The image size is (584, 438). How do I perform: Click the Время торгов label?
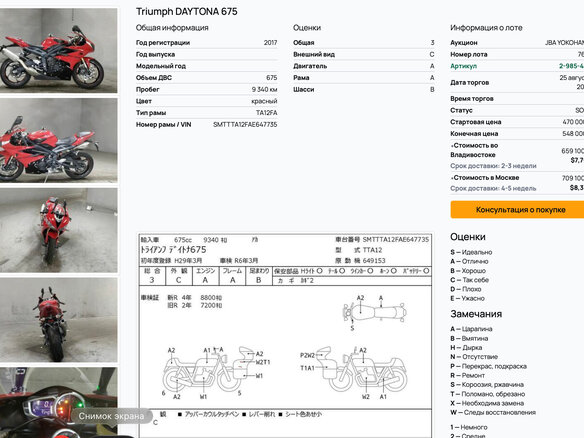472,99
